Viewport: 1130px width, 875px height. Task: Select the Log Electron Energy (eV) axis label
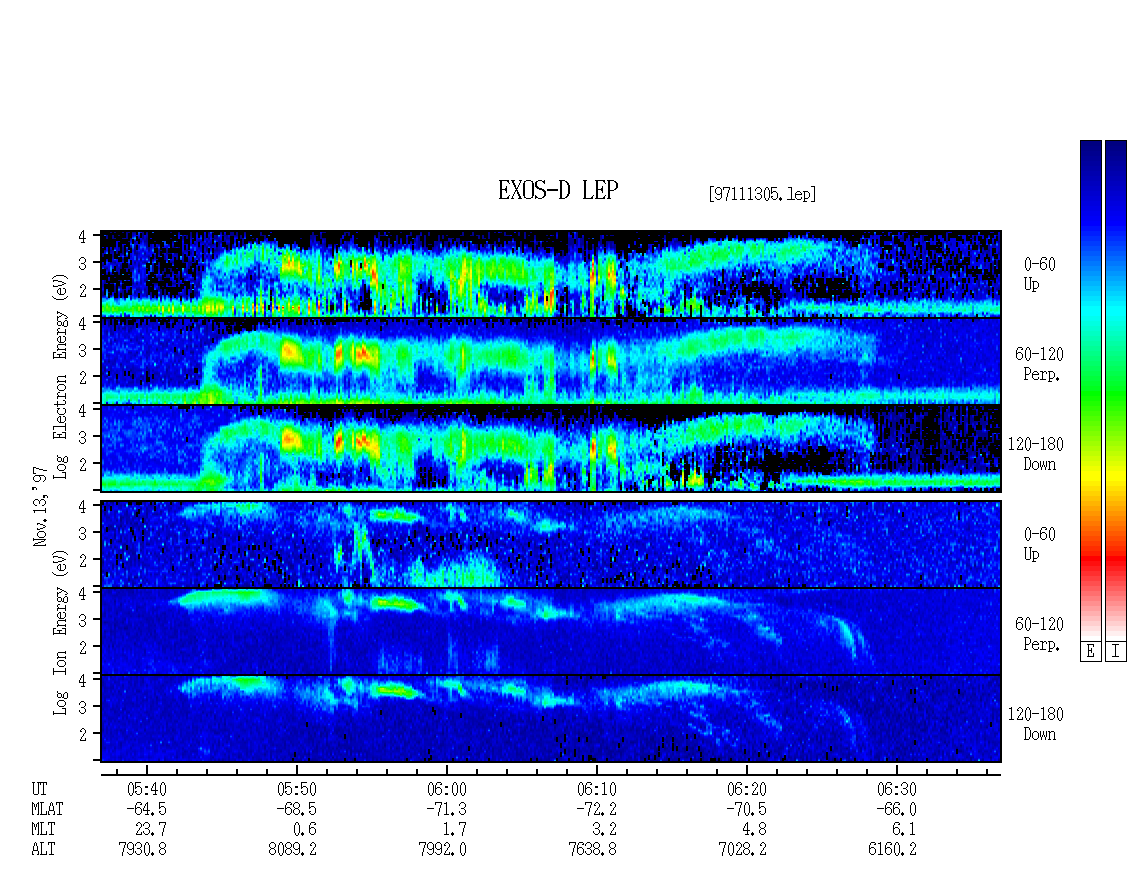coord(61,376)
